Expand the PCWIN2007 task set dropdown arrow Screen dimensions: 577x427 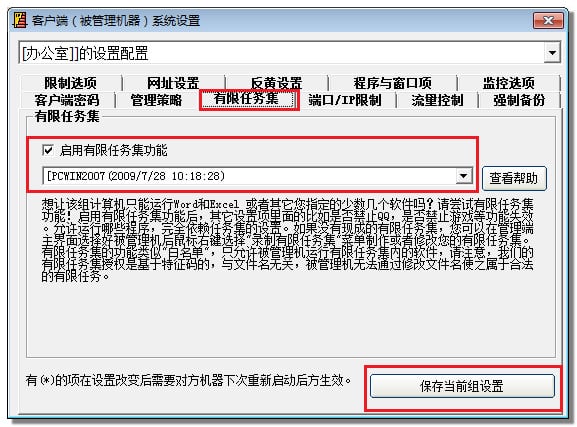464,176
